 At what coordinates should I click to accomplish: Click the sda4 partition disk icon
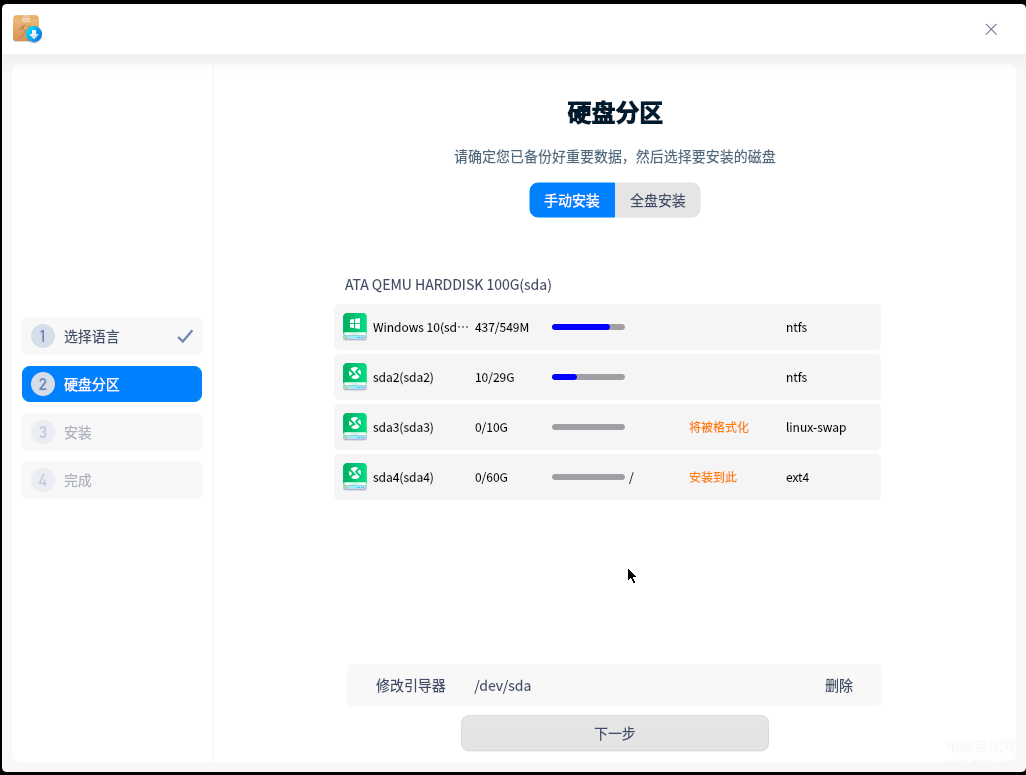click(354, 477)
